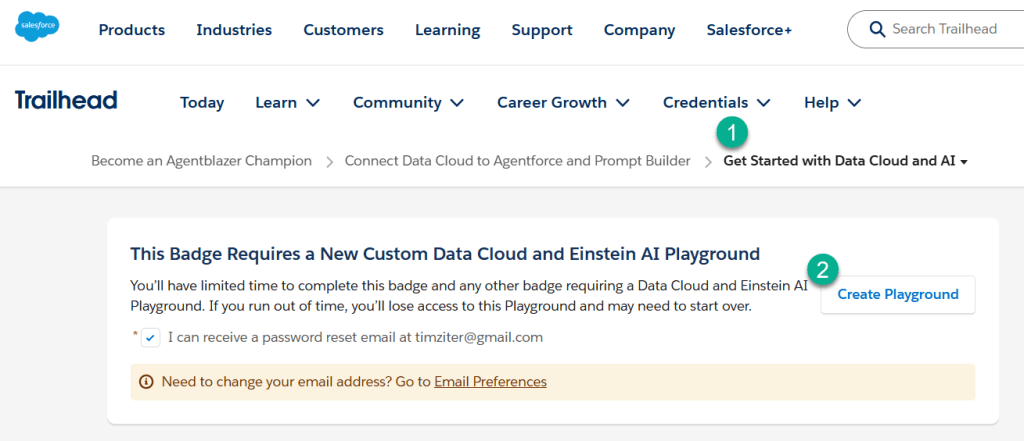Open the Email Preferences link
The width and height of the screenshot is (1024, 441).
490,381
